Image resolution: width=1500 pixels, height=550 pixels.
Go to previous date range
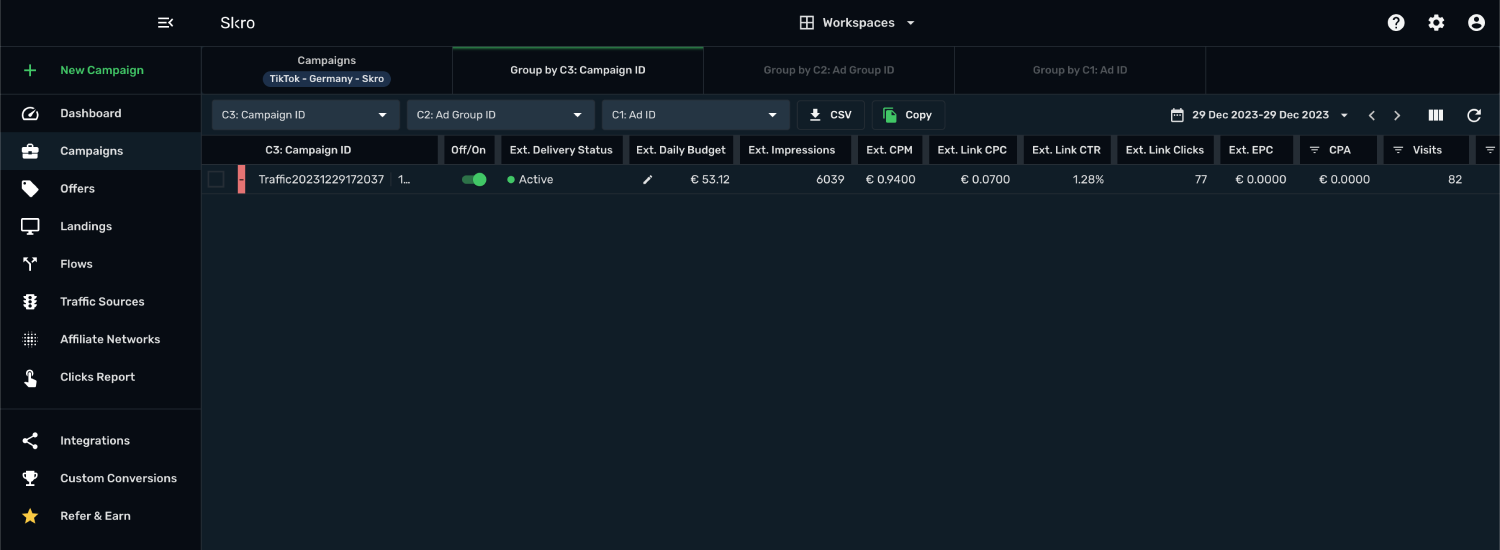(1372, 115)
